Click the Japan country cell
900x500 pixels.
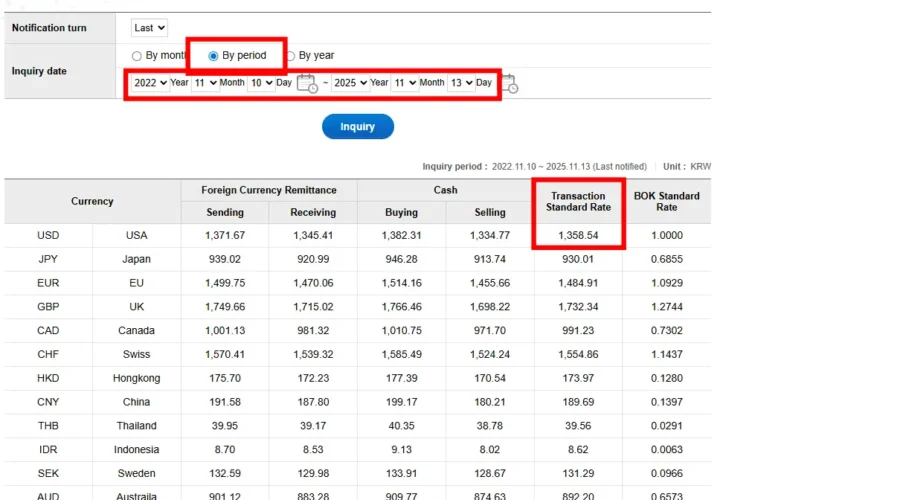[x=137, y=260]
